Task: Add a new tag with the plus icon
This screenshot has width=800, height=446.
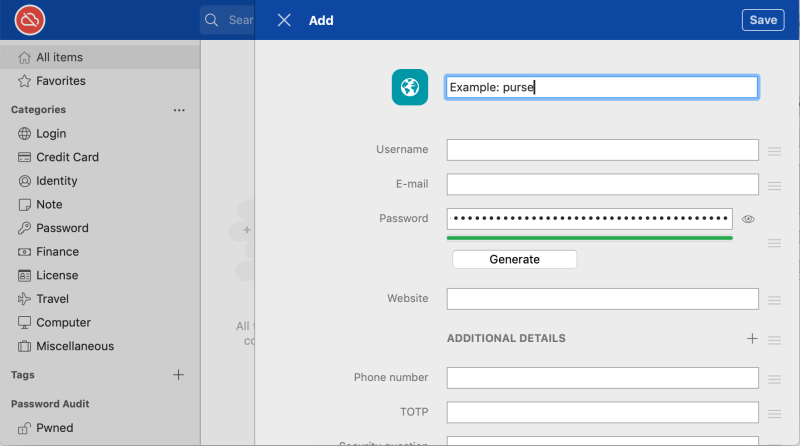Action: [178, 375]
